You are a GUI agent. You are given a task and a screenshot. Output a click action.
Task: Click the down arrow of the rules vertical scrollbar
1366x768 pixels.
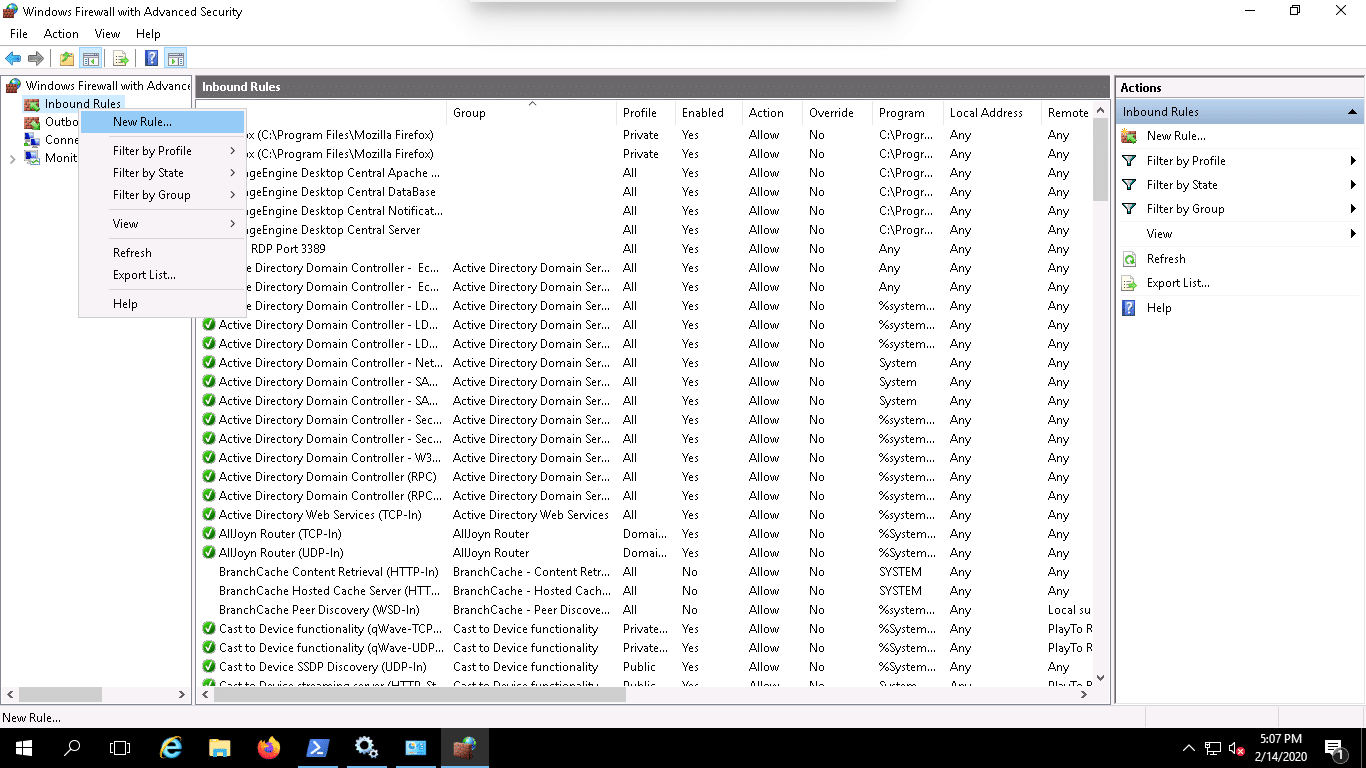click(x=1101, y=678)
